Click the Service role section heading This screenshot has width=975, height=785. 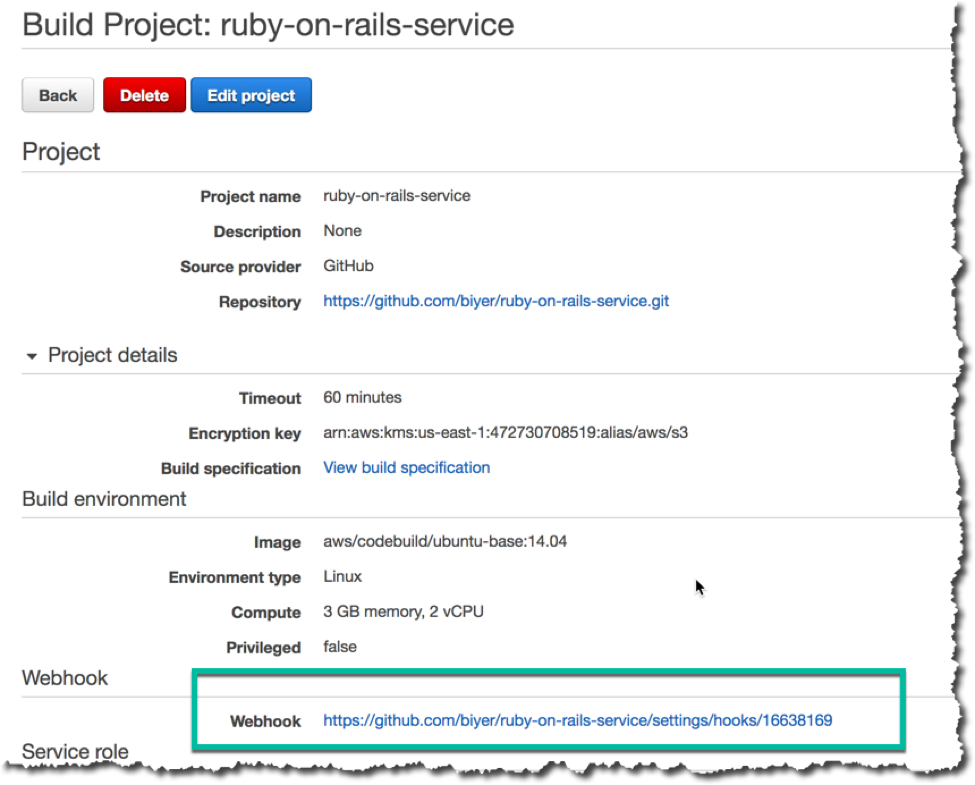tap(75, 751)
